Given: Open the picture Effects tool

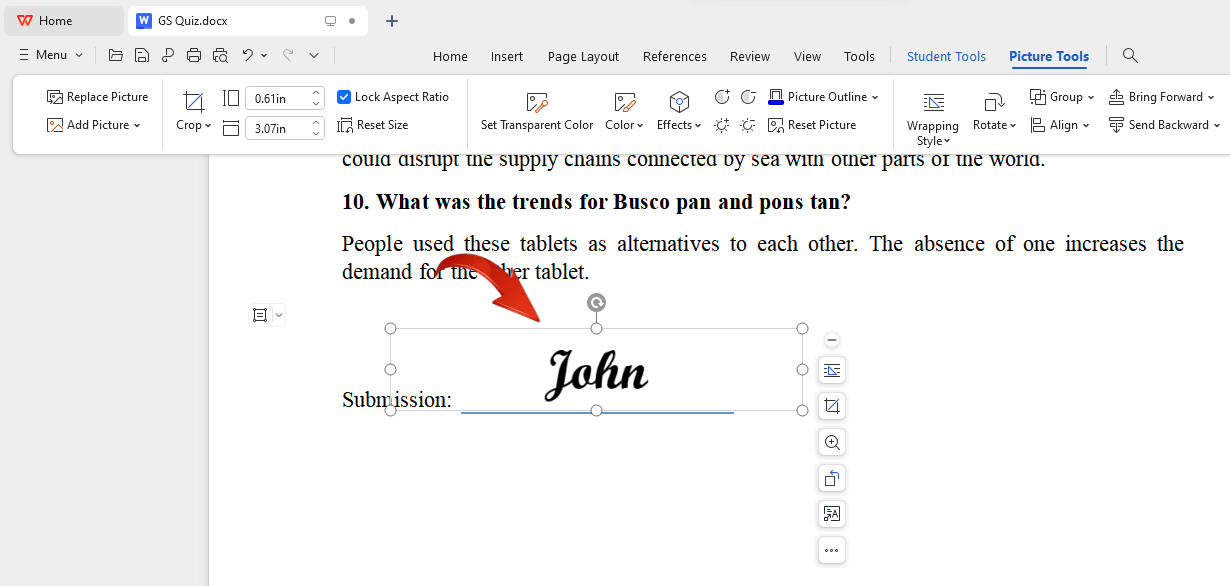Looking at the screenshot, I should point(678,111).
